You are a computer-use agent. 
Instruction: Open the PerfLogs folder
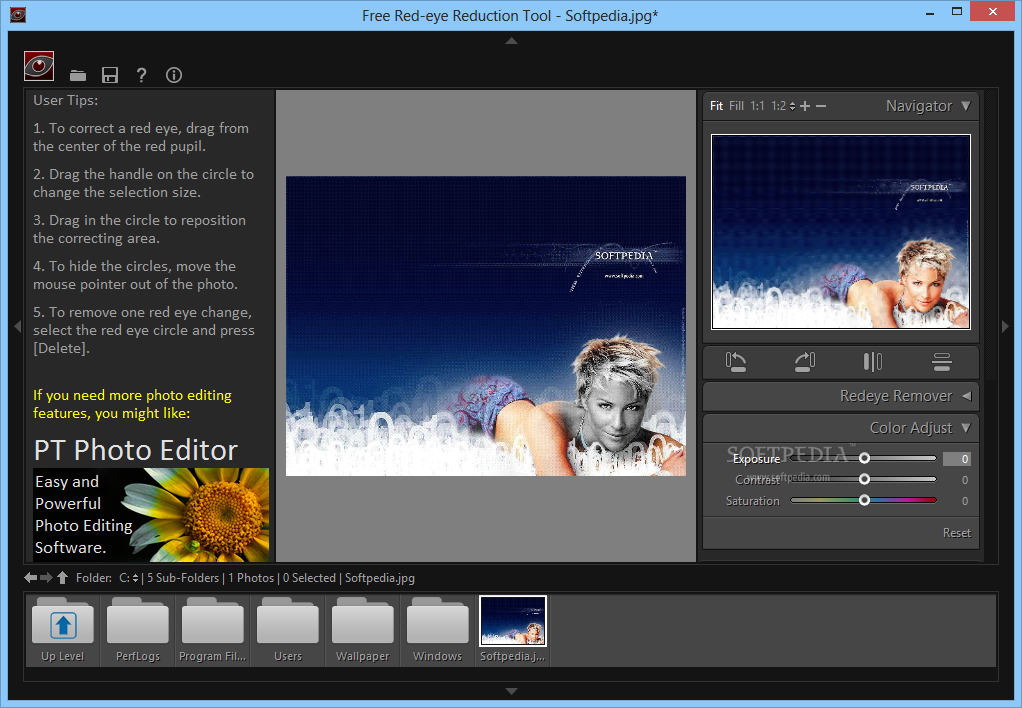[138, 630]
